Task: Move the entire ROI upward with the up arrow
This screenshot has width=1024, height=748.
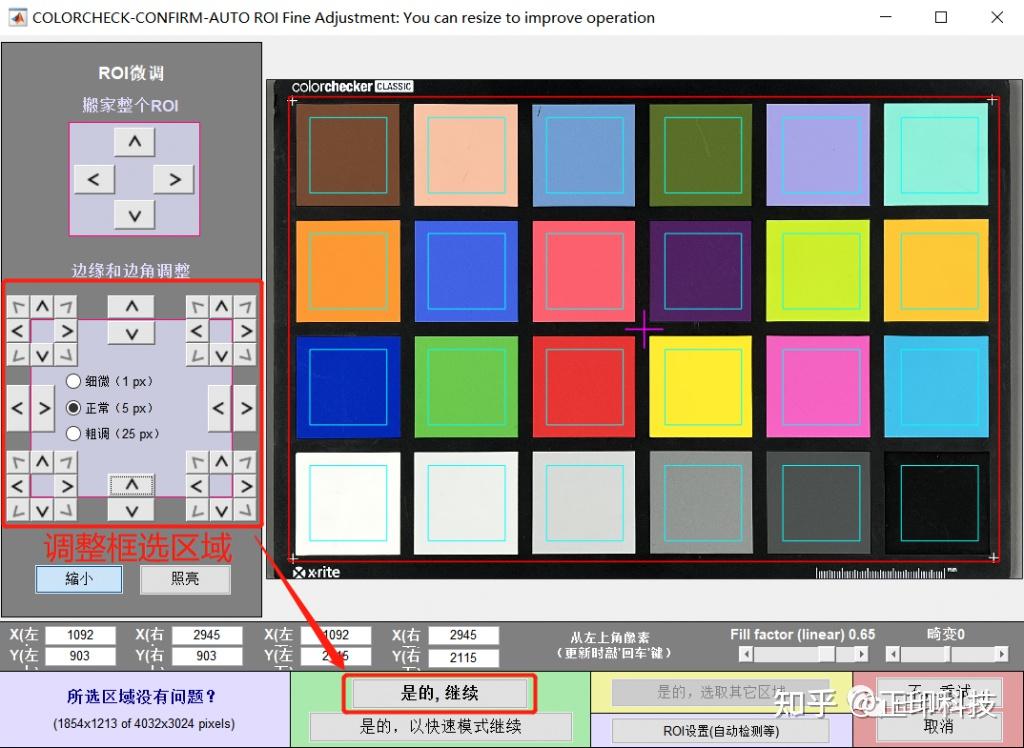Action: pyautogui.click(x=134, y=141)
